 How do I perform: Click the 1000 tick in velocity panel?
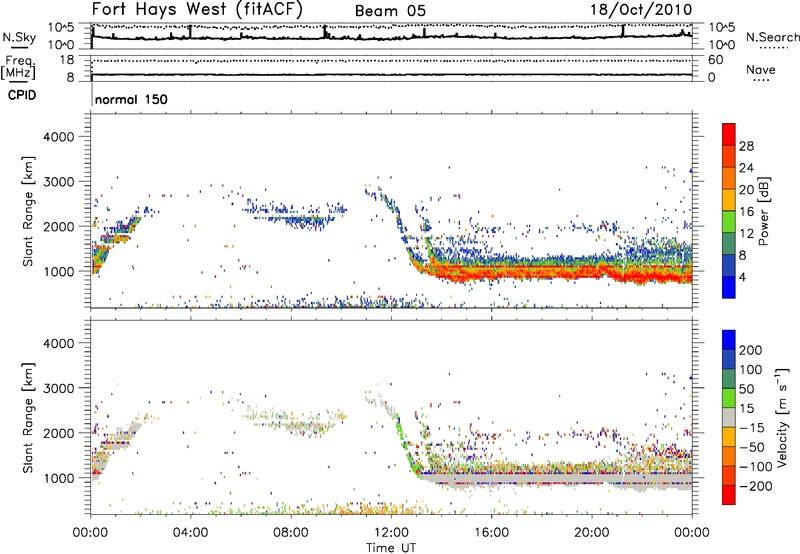click(x=59, y=478)
